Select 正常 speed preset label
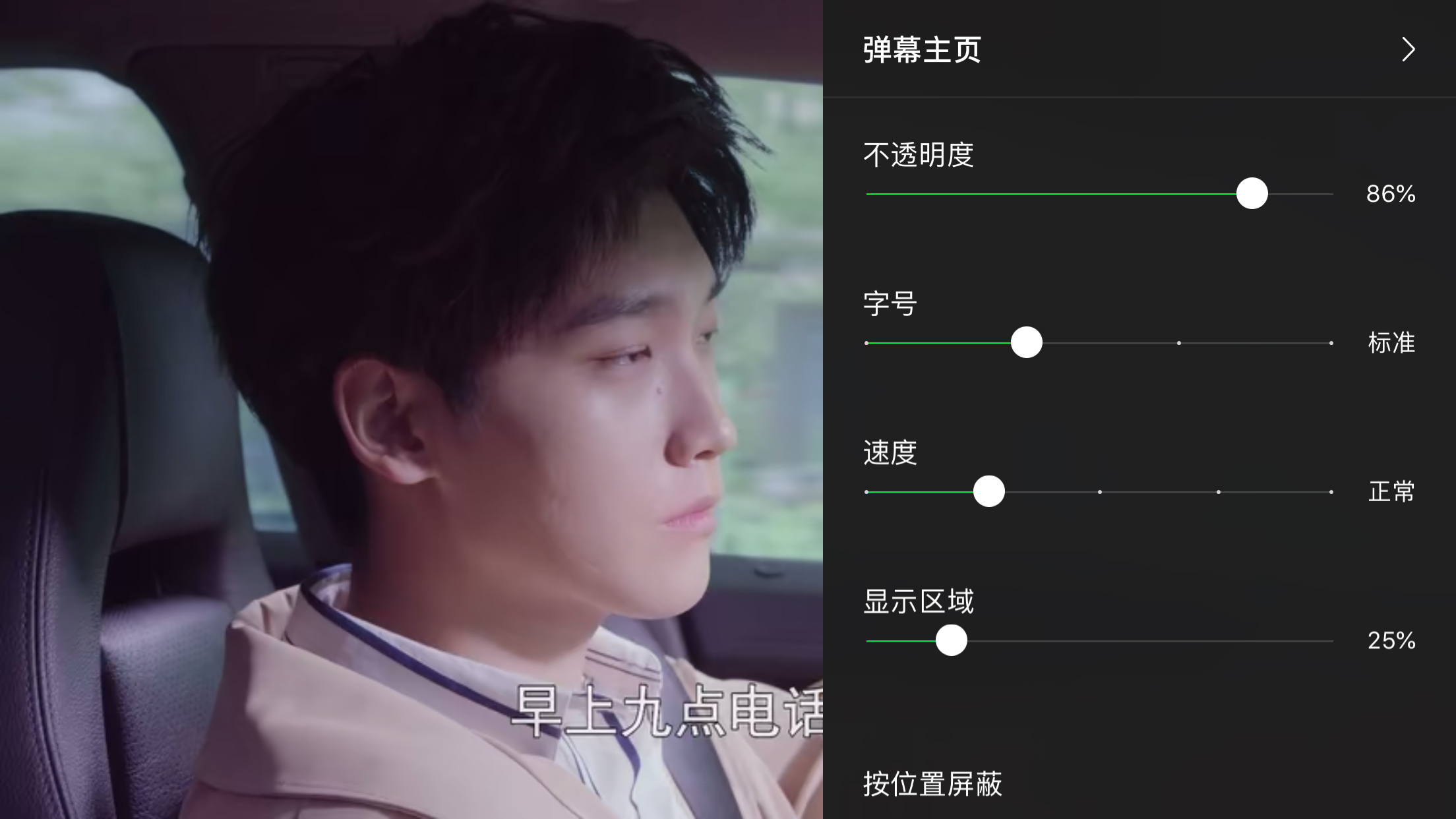 (x=1391, y=491)
